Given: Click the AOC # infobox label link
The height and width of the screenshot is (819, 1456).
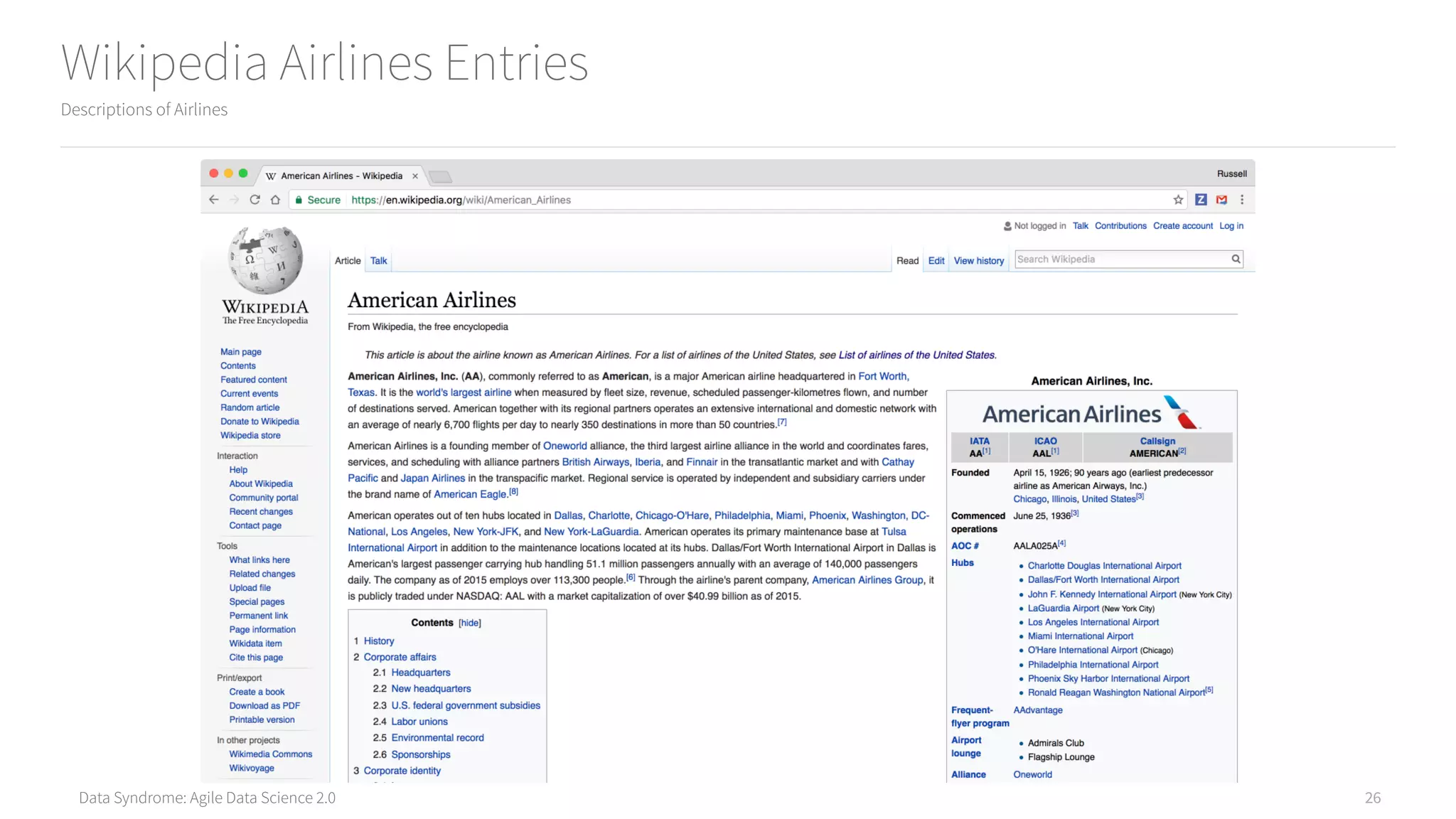Looking at the screenshot, I should (x=965, y=546).
